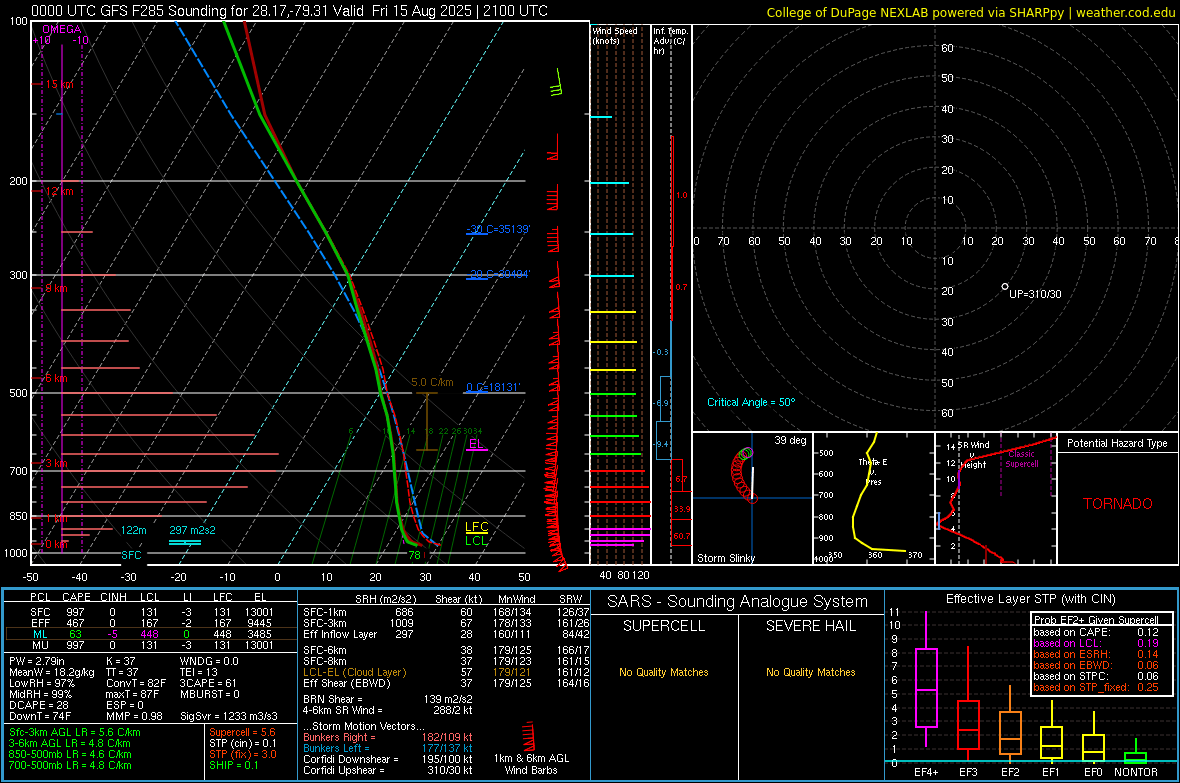This screenshot has height=783, width=1180.
Task: Click the 5.0 C/km lapse rate label
Action: point(432,382)
